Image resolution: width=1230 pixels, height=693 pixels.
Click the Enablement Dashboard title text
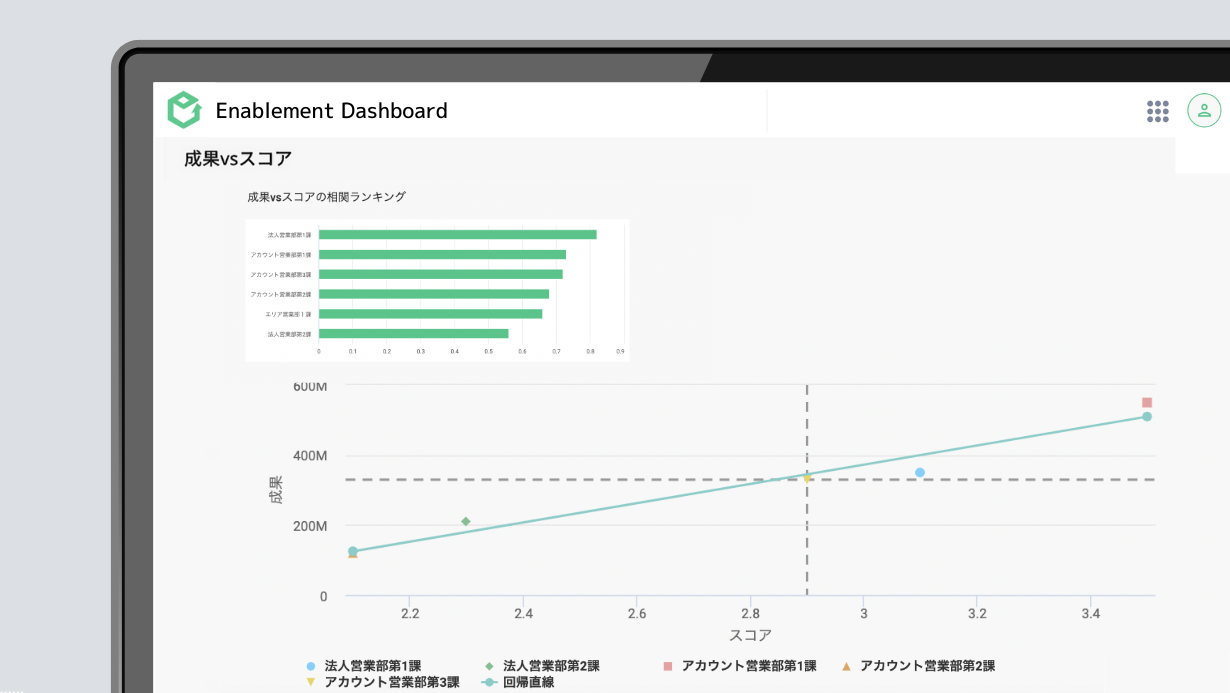pos(332,111)
